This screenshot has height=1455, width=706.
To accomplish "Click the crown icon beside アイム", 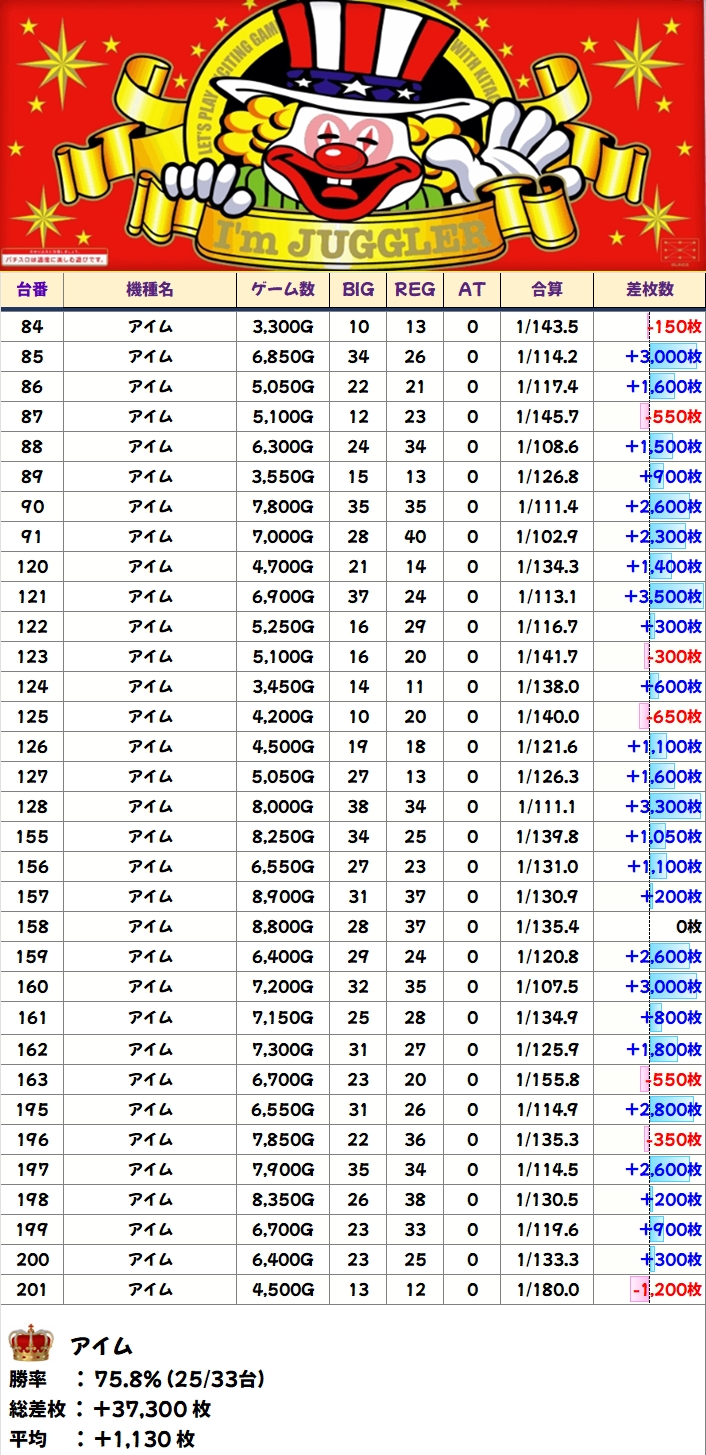I will (30, 1343).
